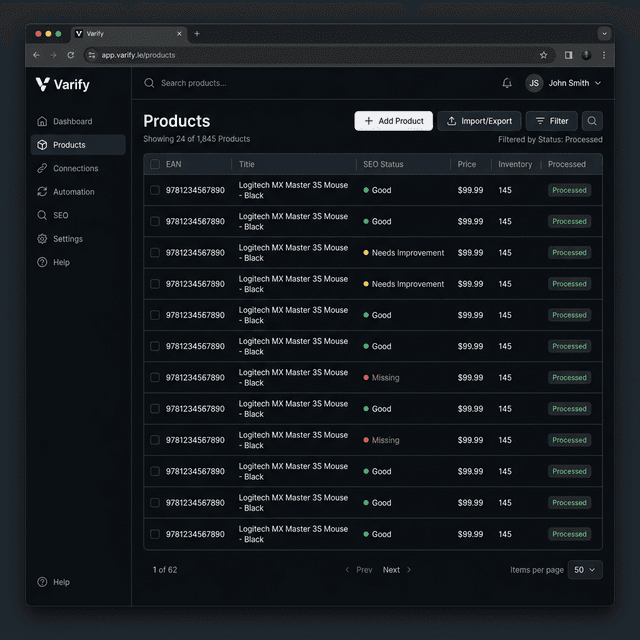Select Products in the sidebar
The width and height of the screenshot is (640, 640).
[x=78, y=145]
